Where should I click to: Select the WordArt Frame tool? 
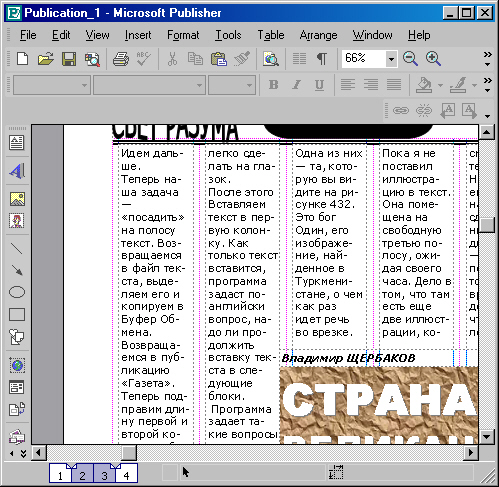[x=17, y=171]
